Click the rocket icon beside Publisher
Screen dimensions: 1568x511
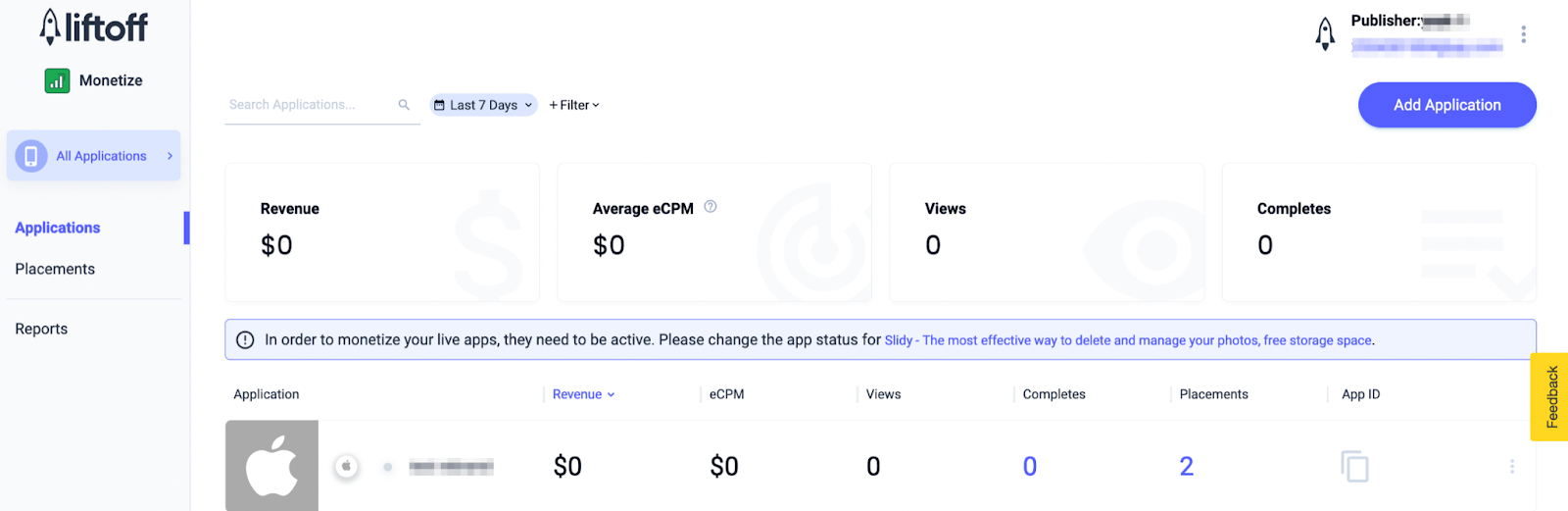click(x=1325, y=33)
